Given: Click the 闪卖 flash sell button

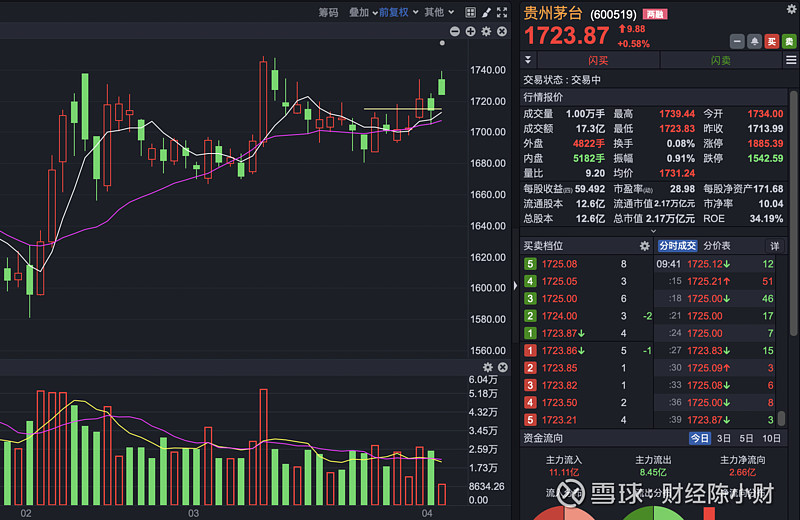Looking at the screenshot, I should click(721, 61).
